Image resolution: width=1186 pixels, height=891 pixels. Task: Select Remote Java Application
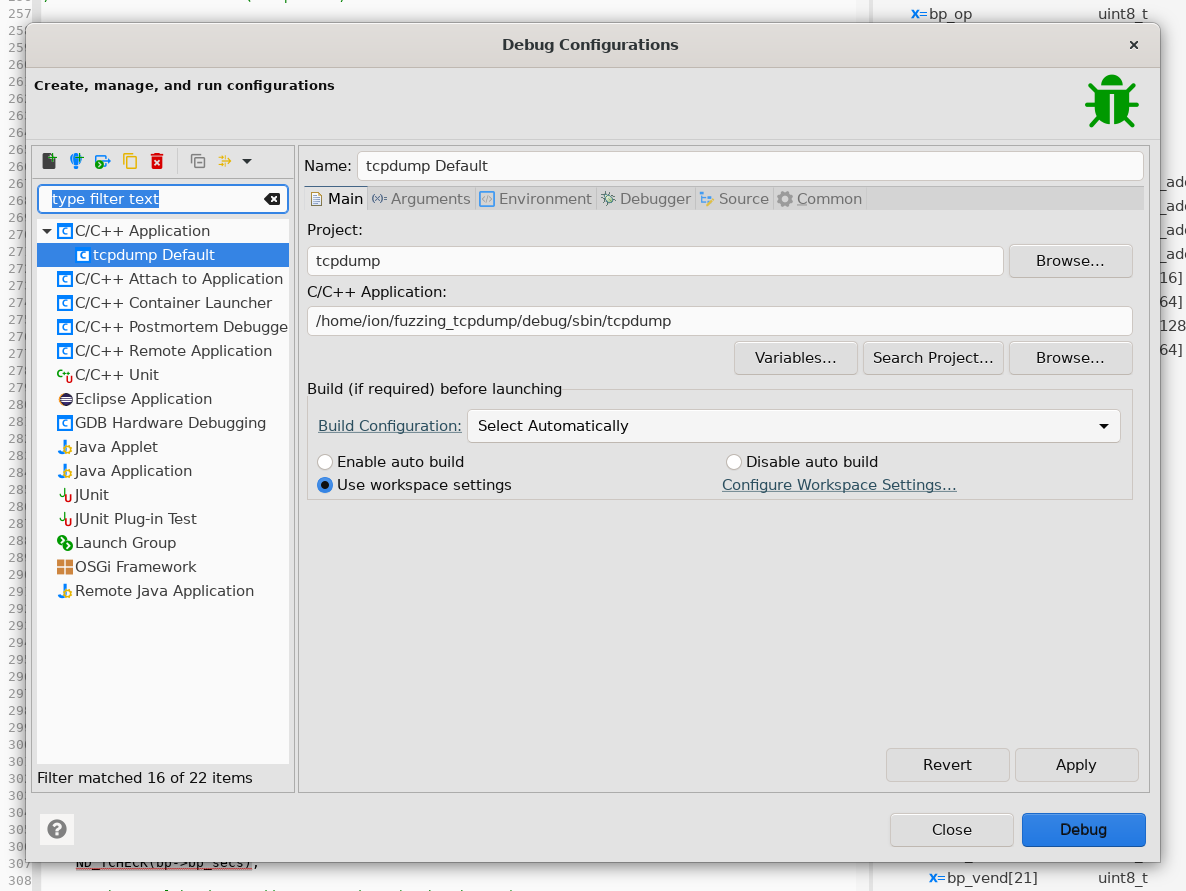click(x=155, y=591)
